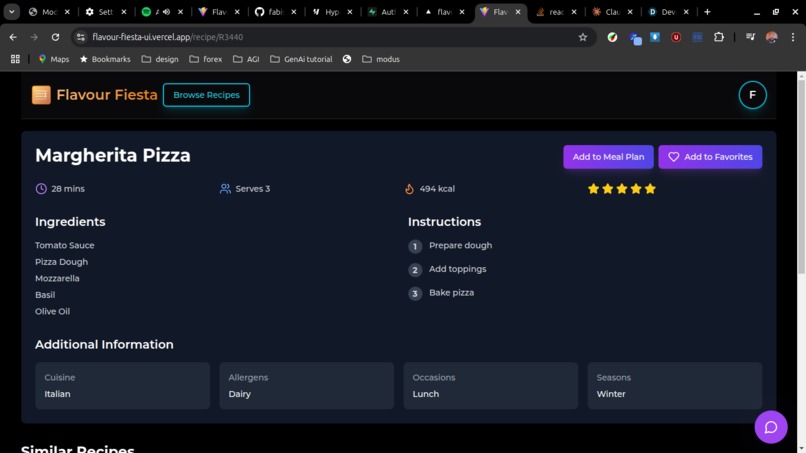Open Chrome profile avatar
The width and height of the screenshot is (806, 453).
click(x=772, y=37)
